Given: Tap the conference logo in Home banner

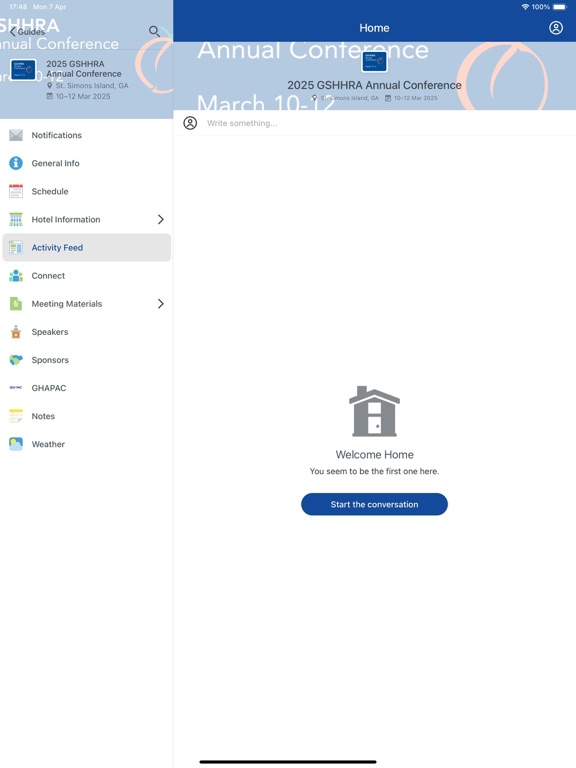Looking at the screenshot, I should 374,62.
